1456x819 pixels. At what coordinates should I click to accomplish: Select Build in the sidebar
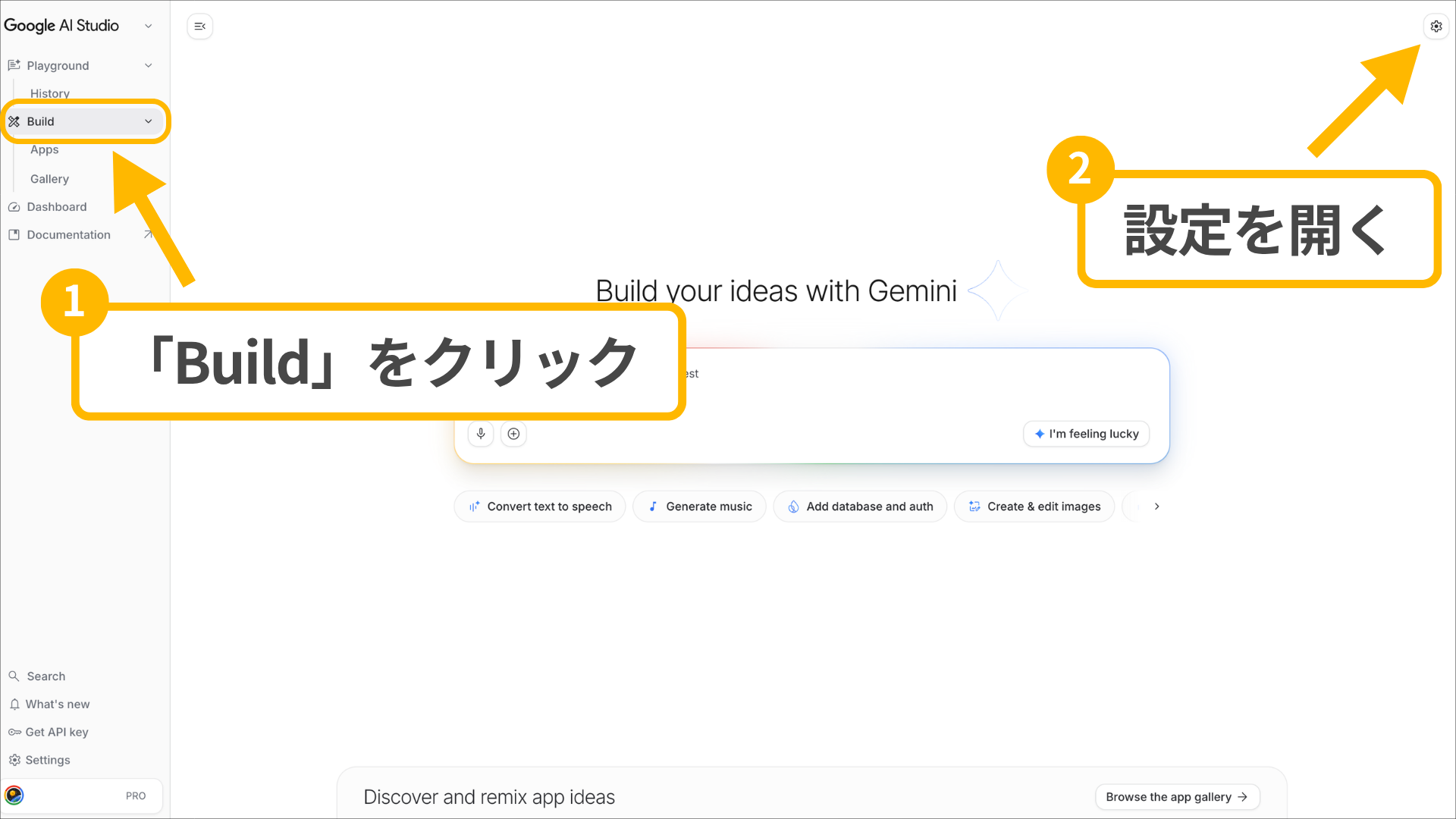pos(83,121)
